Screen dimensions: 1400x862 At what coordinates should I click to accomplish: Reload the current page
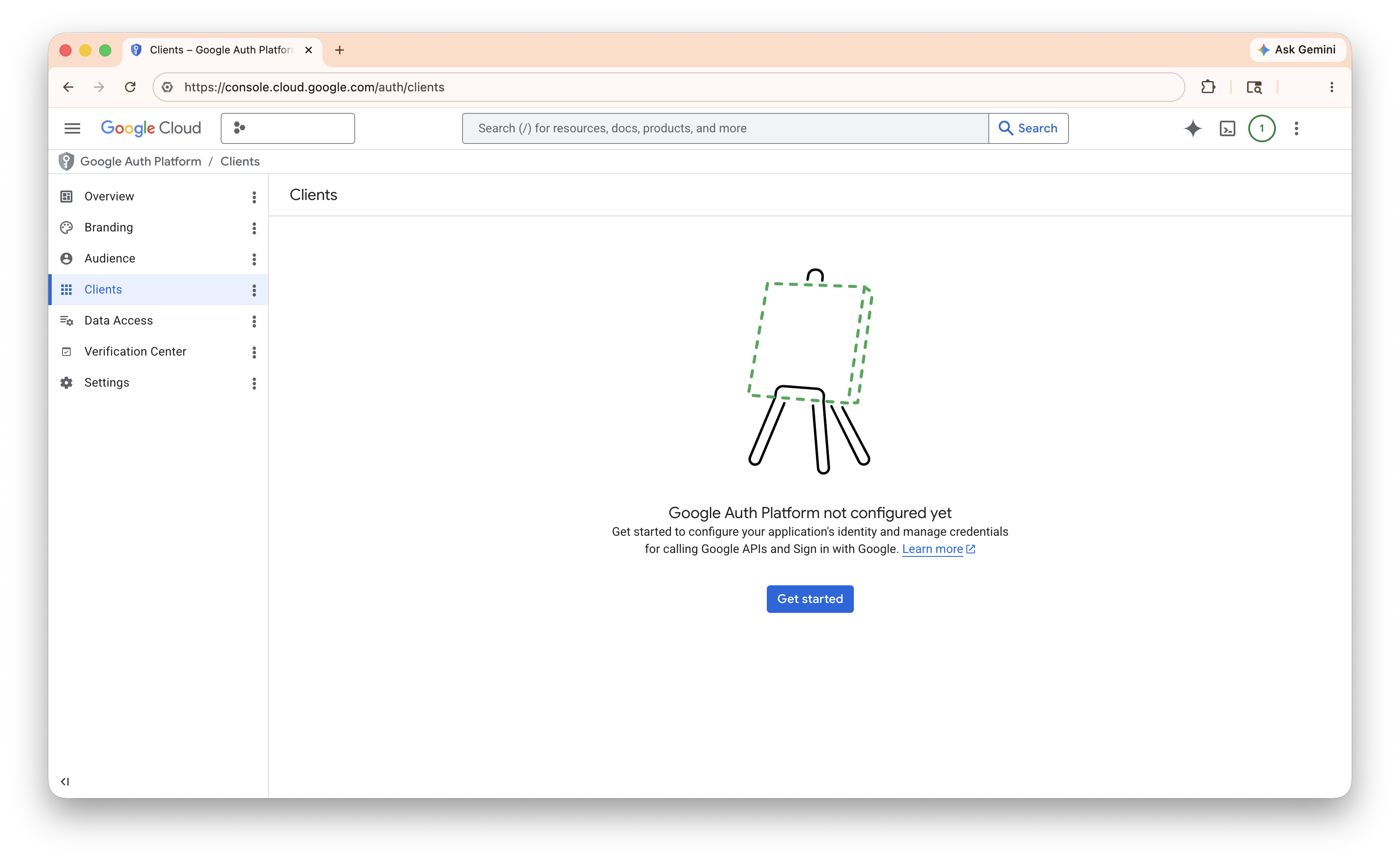coord(131,87)
